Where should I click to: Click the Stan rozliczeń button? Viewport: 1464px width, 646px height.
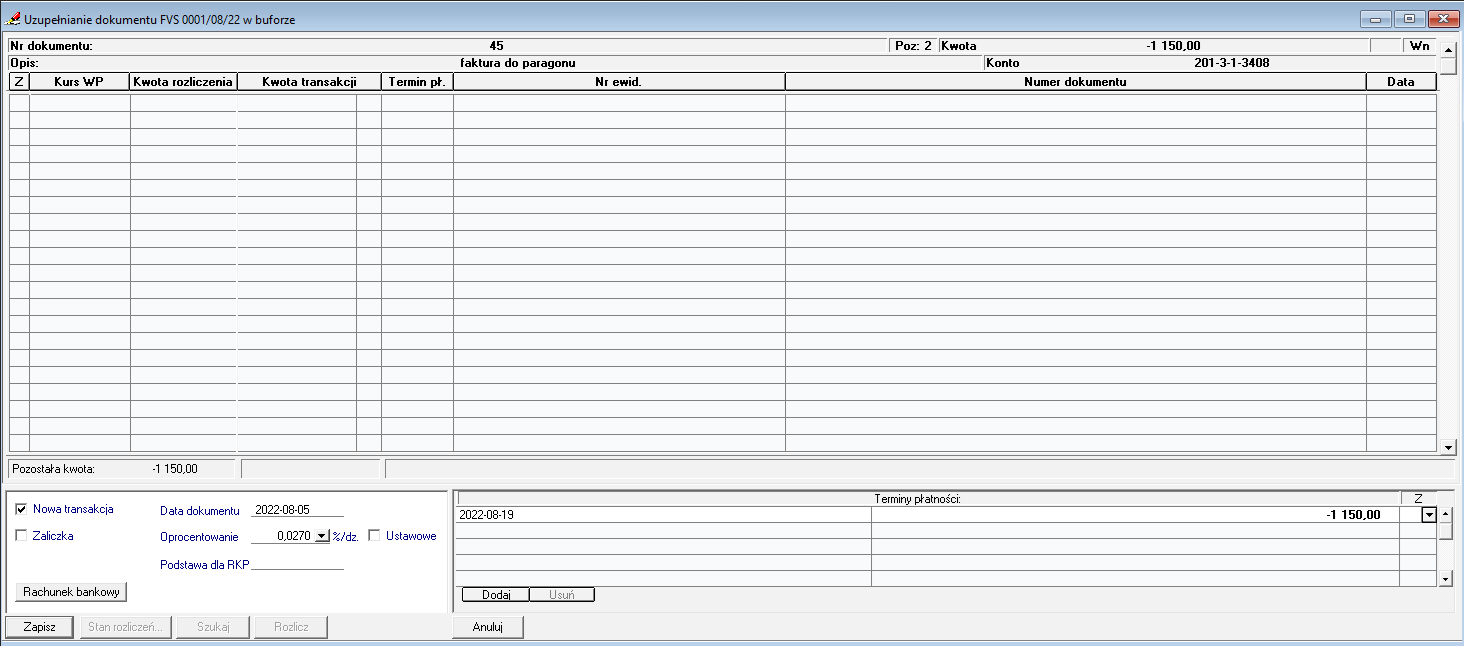click(x=126, y=627)
